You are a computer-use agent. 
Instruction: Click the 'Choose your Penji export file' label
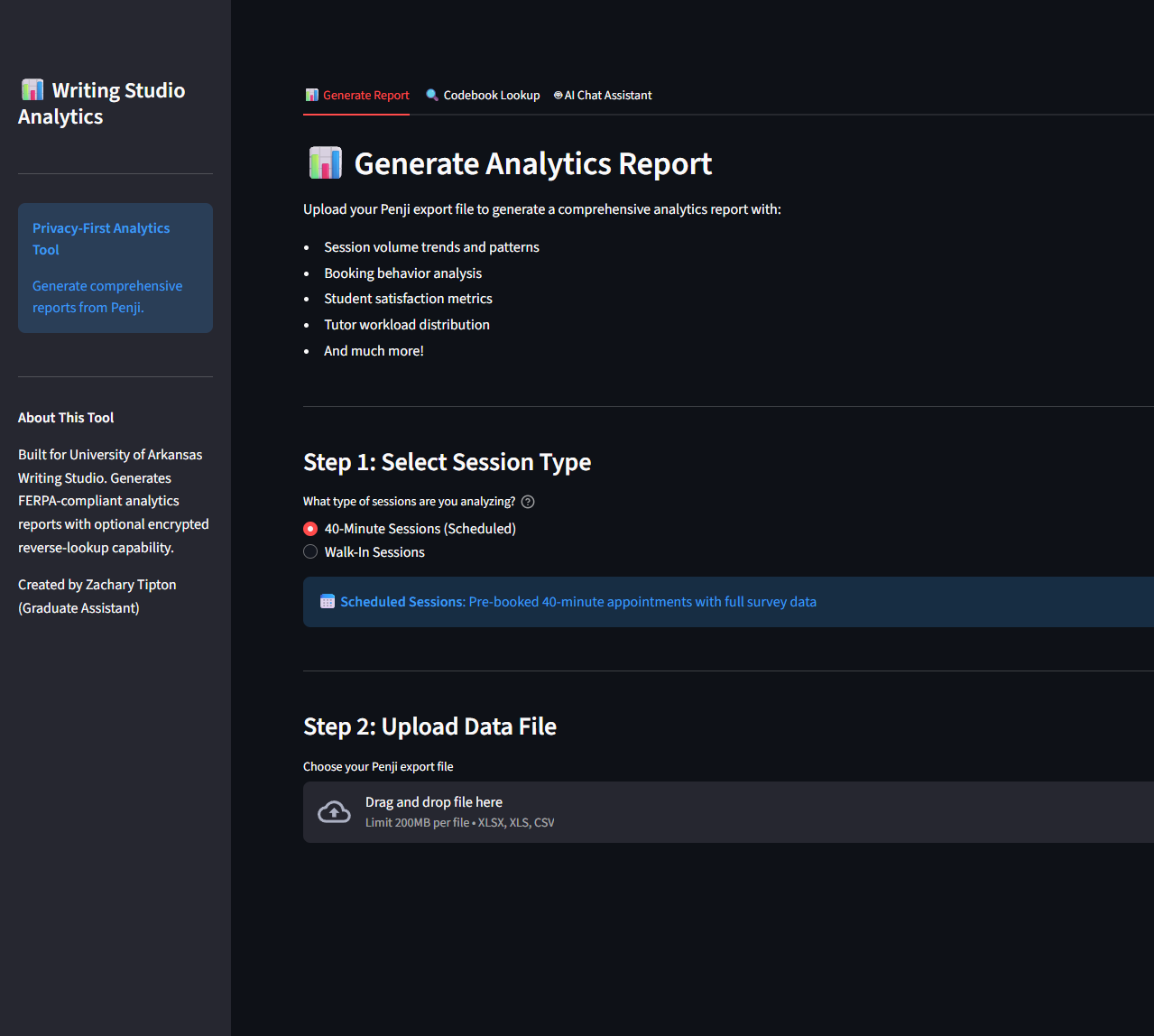click(378, 766)
